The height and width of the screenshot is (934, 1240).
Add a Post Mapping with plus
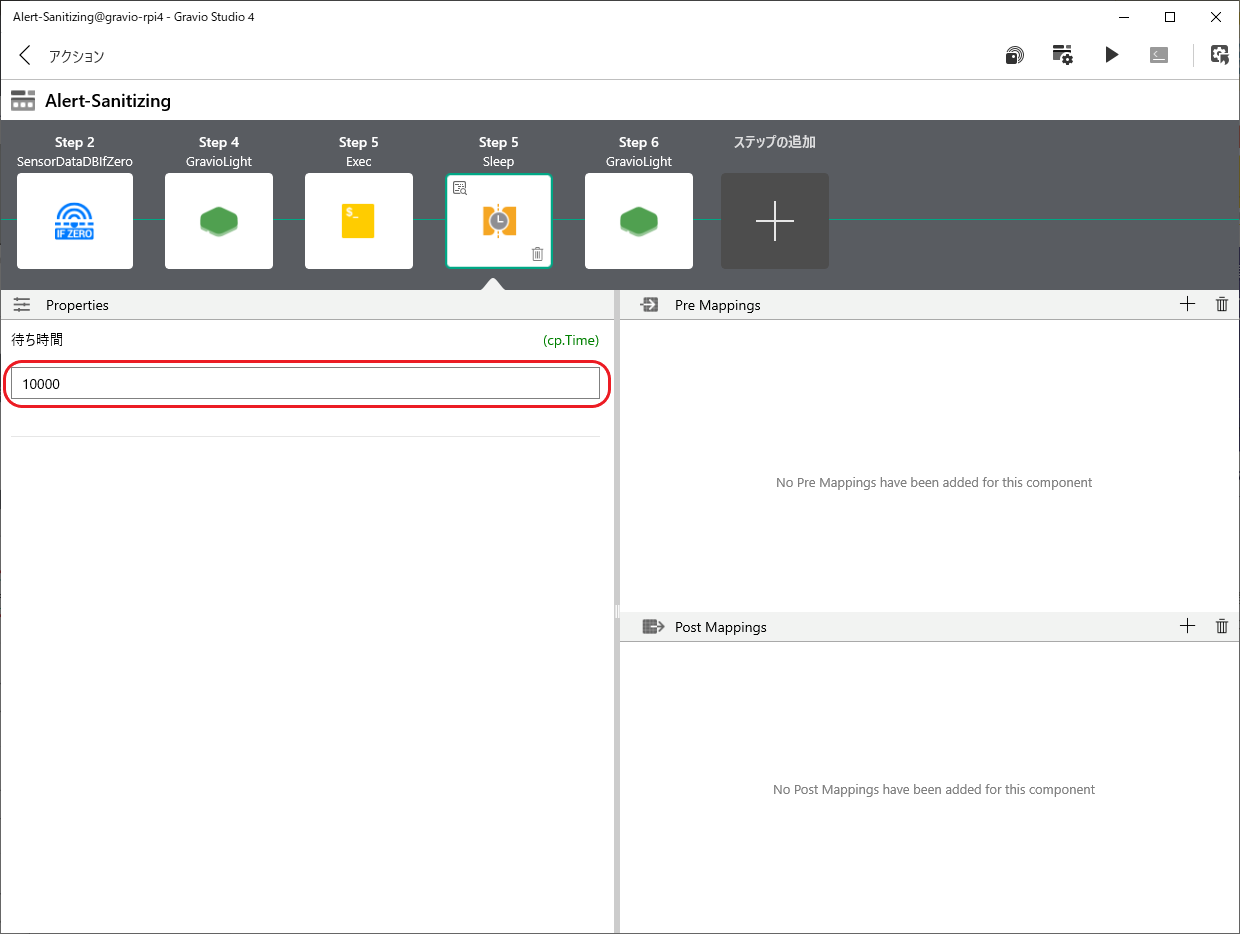coord(1187,626)
